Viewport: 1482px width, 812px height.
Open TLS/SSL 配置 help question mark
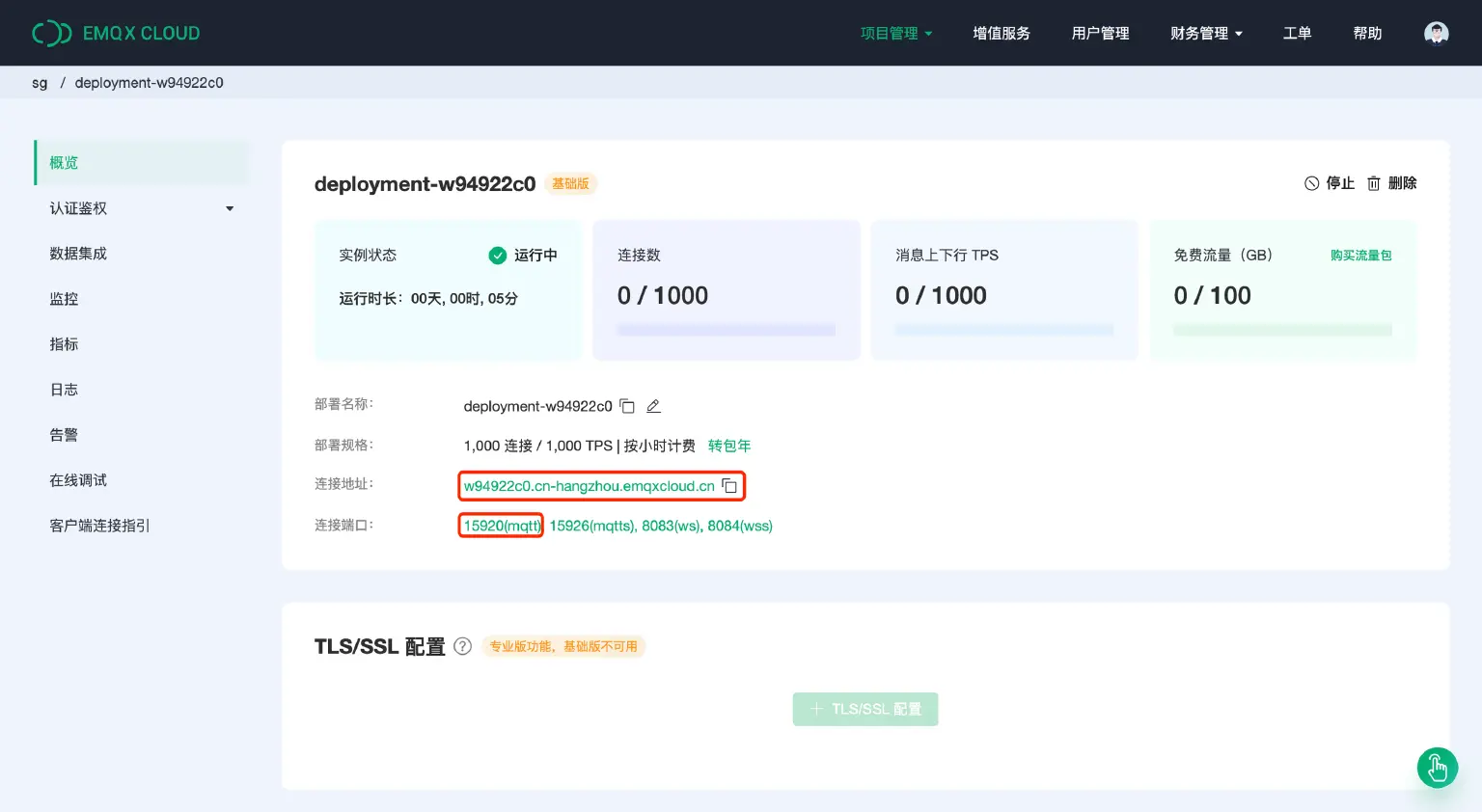pos(462,646)
